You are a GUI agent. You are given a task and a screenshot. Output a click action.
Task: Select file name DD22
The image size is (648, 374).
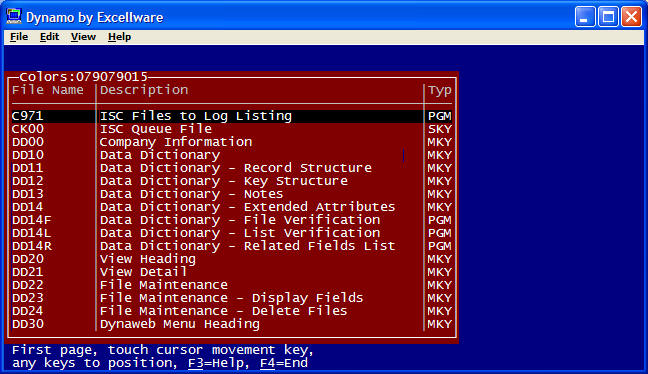(28, 285)
